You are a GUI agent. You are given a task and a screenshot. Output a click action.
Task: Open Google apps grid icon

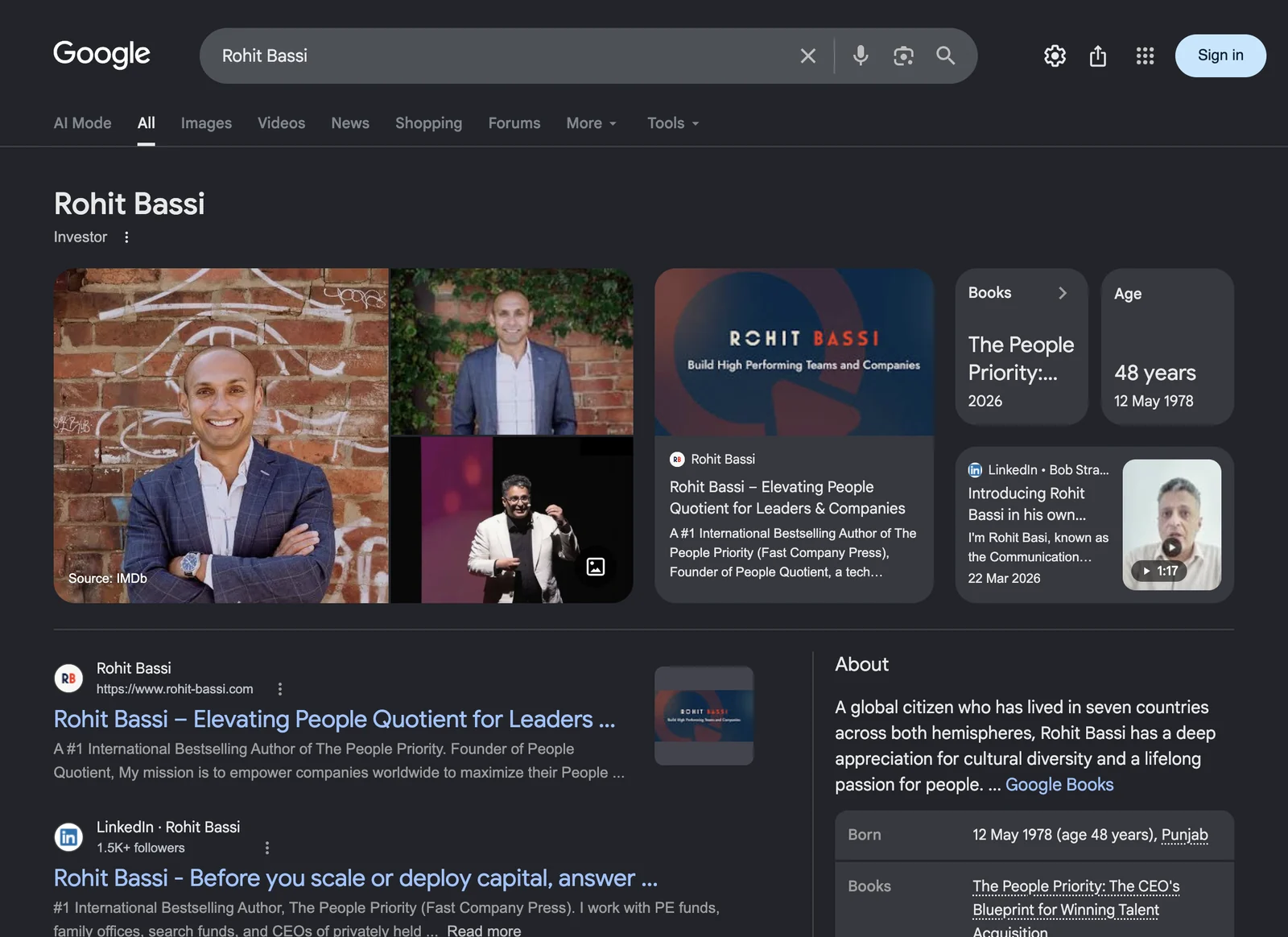pyautogui.click(x=1145, y=56)
